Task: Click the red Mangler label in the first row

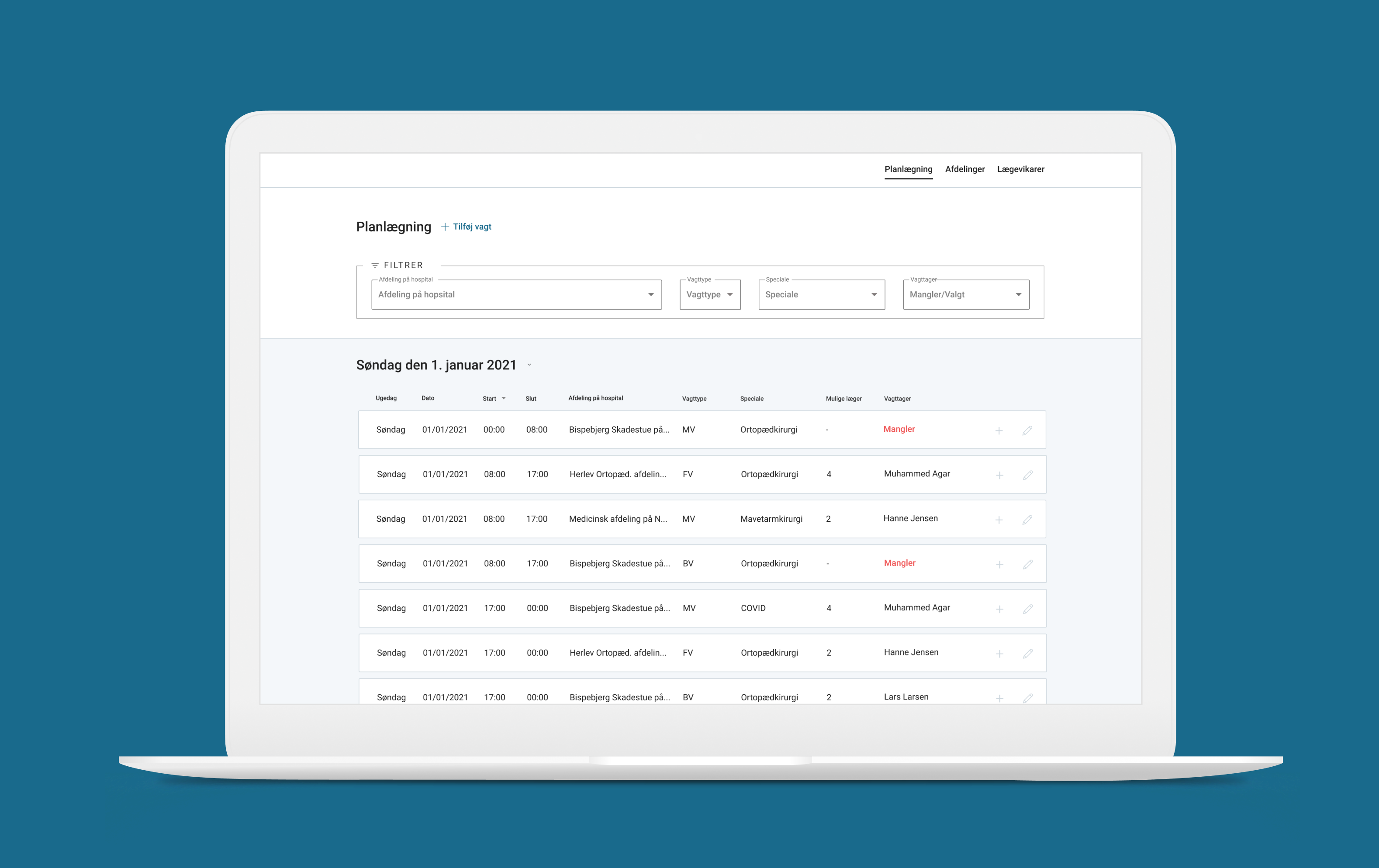Action: 899,429
